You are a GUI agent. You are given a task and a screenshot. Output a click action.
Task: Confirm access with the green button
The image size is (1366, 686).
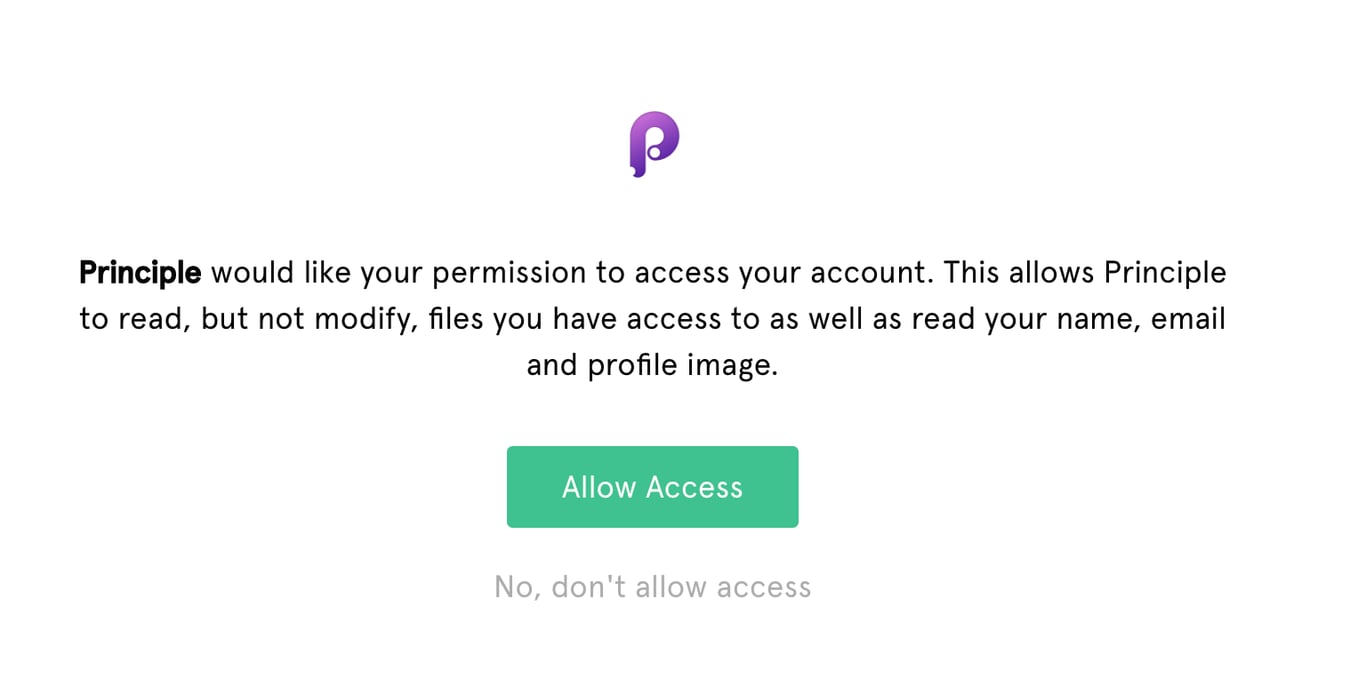pyautogui.click(x=652, y=487)
